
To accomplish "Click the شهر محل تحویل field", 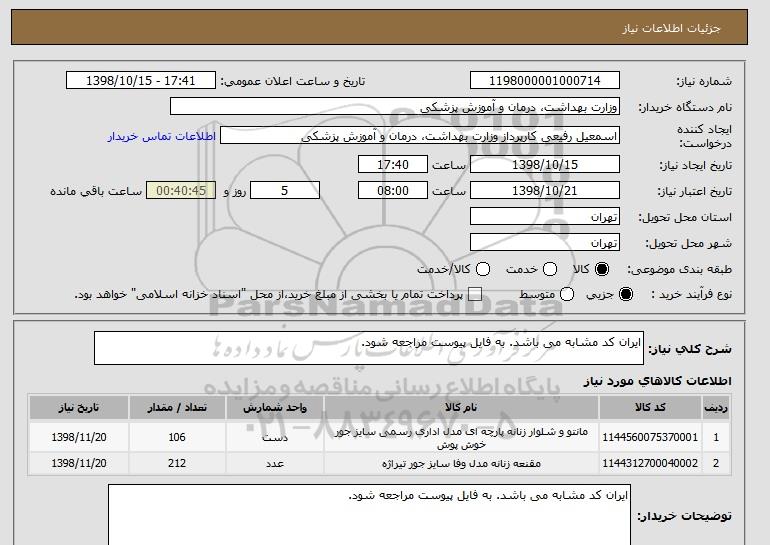I will point(545,242).
